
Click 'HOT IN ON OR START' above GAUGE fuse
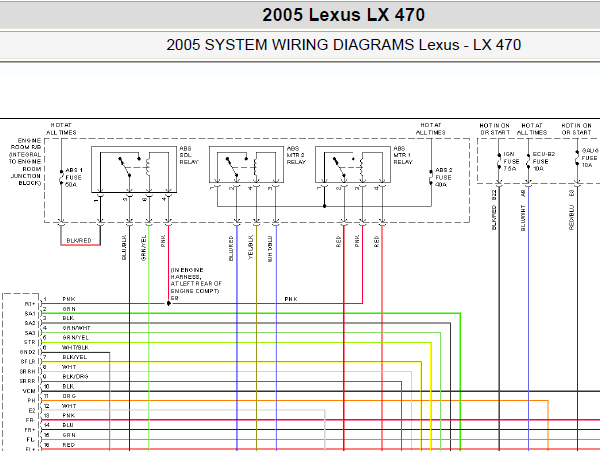[x=577, y=129]
